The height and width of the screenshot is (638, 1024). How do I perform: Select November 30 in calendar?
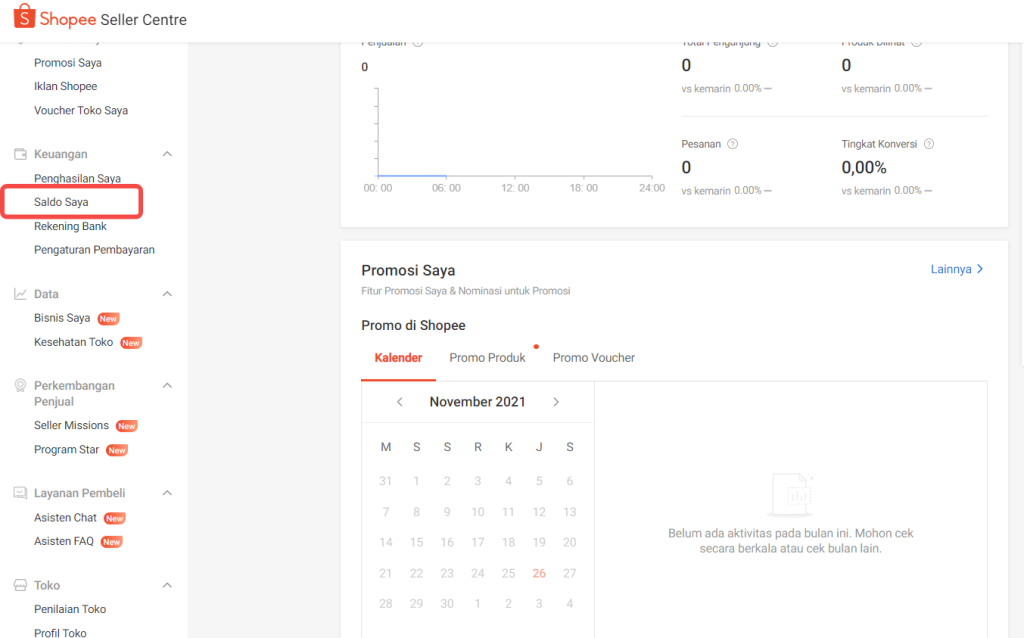(x=447, y=603)
